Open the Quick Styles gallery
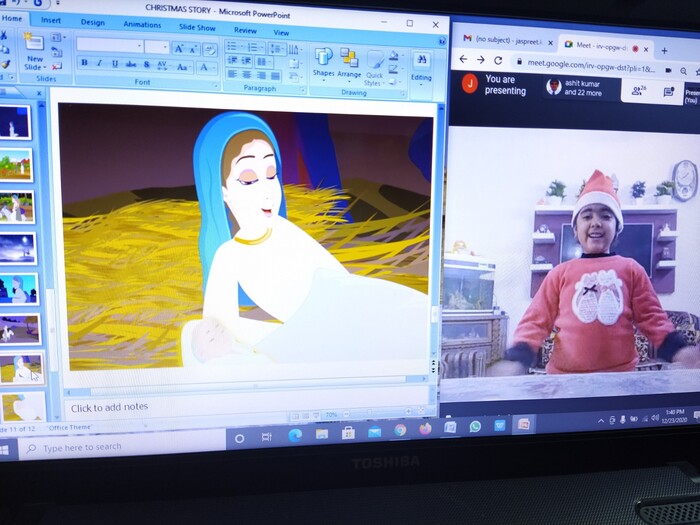Image resolution: width=700 pixels, height=525 pixels. (x=374, y=68)
